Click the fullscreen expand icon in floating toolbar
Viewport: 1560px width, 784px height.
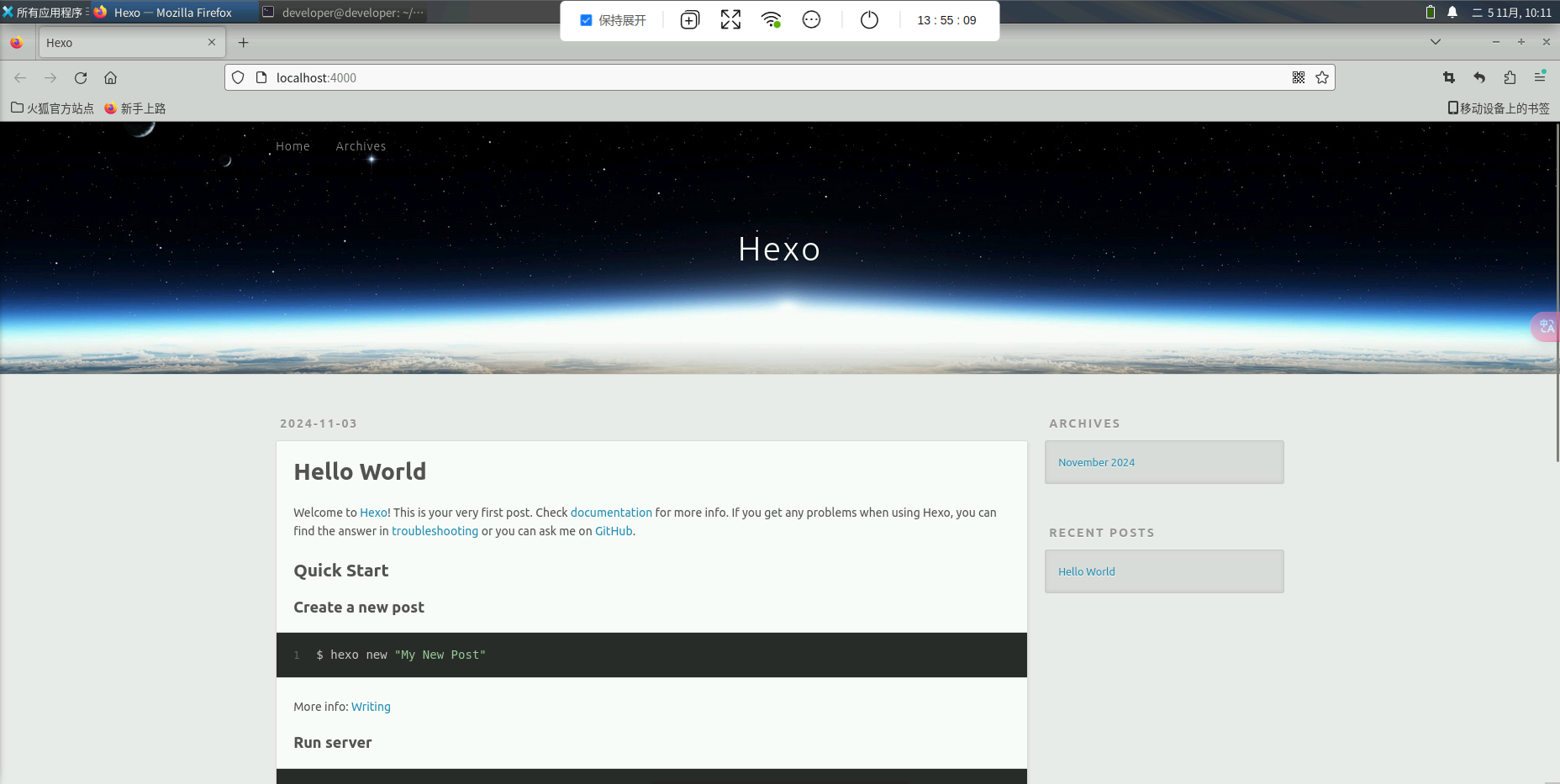click(x=730, y=20)
